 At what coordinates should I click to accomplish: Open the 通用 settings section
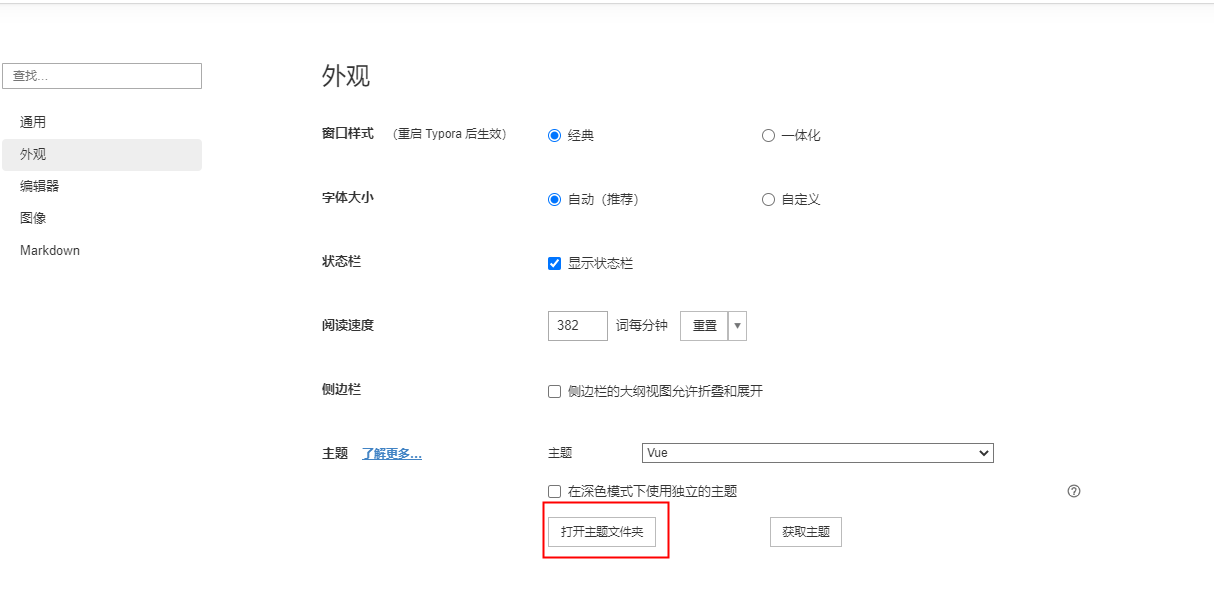[x=33, y=122]
